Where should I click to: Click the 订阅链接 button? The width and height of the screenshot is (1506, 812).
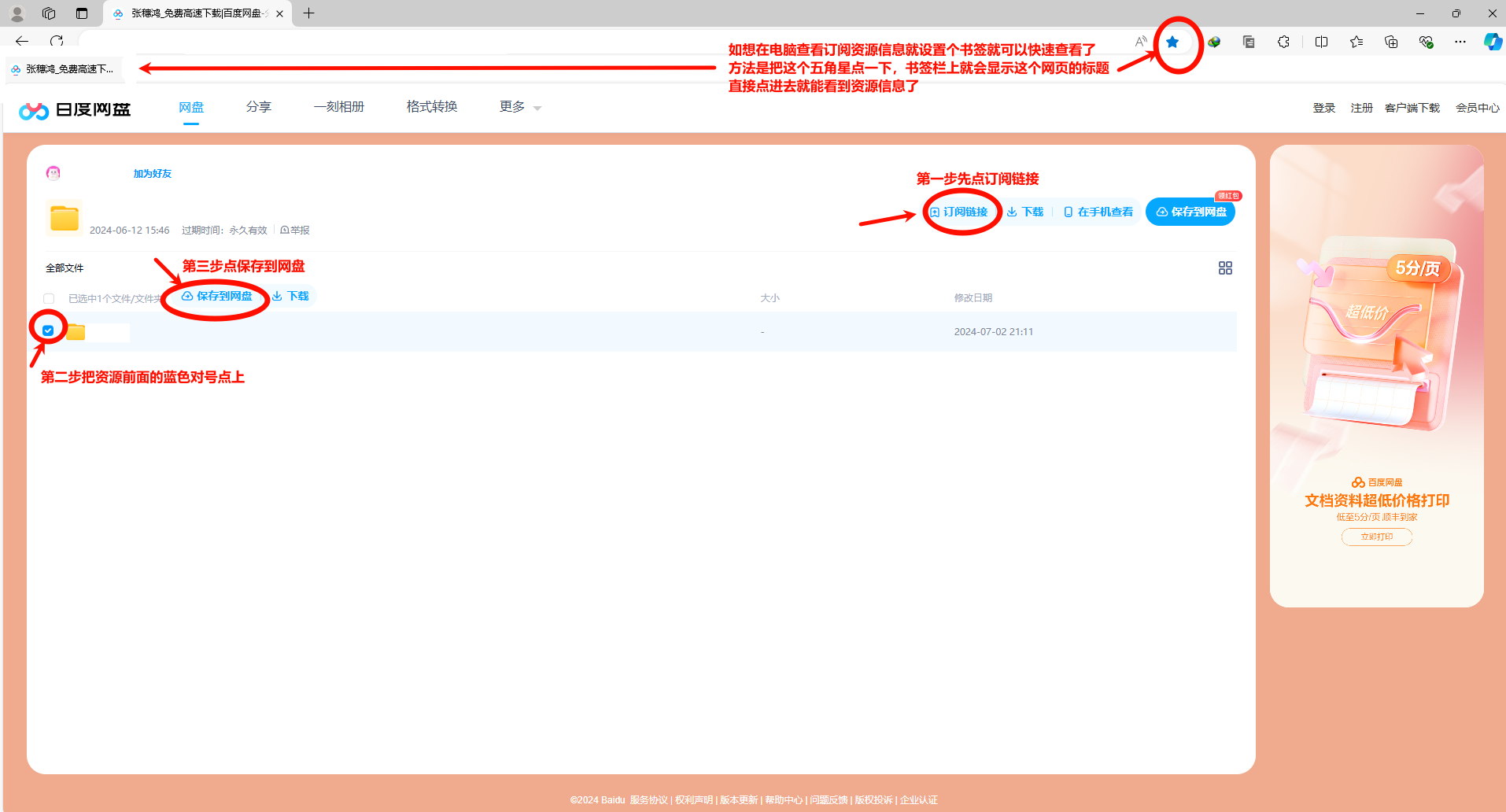click(959, 212)
